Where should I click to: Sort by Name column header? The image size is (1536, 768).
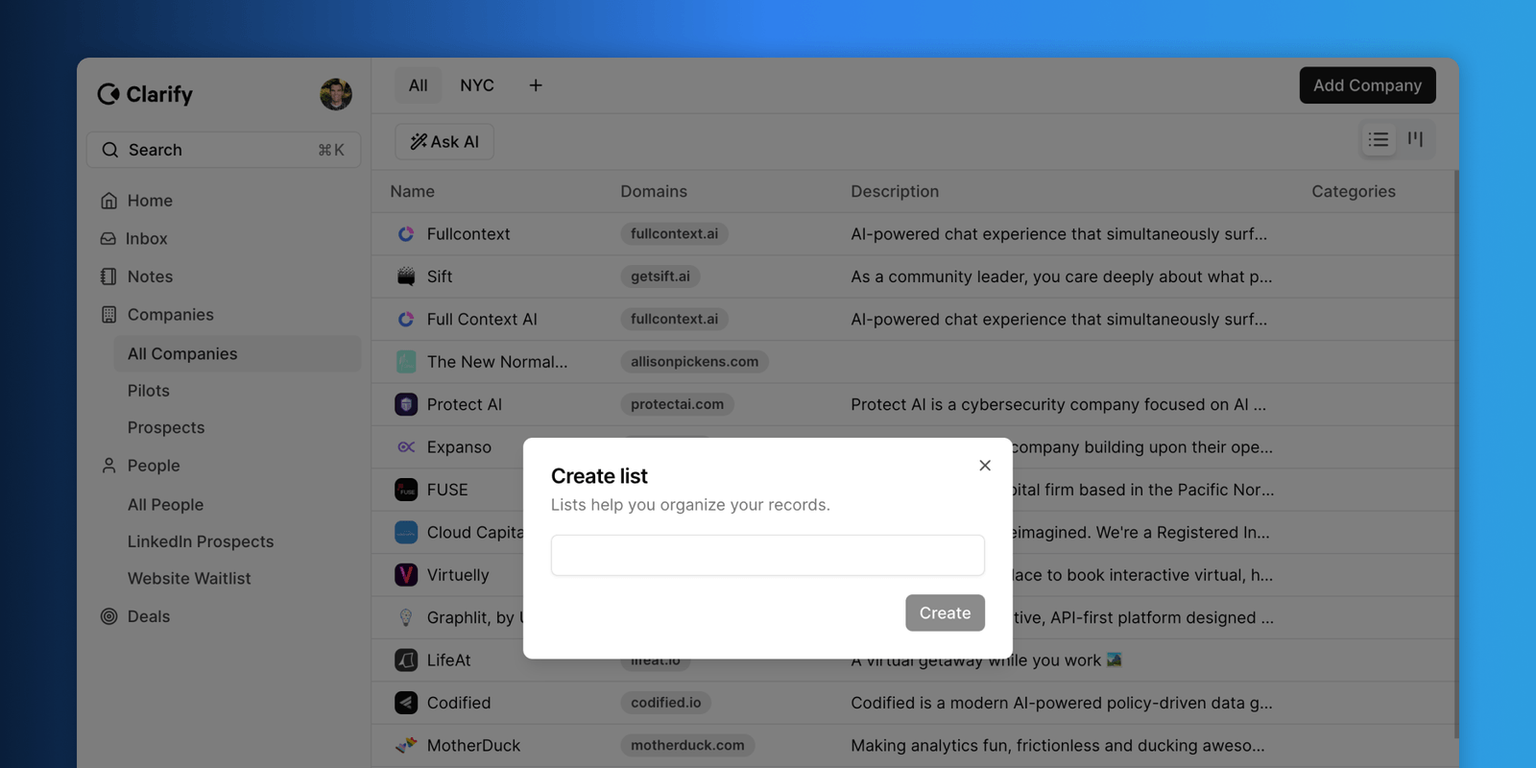[x=412, y=191]
